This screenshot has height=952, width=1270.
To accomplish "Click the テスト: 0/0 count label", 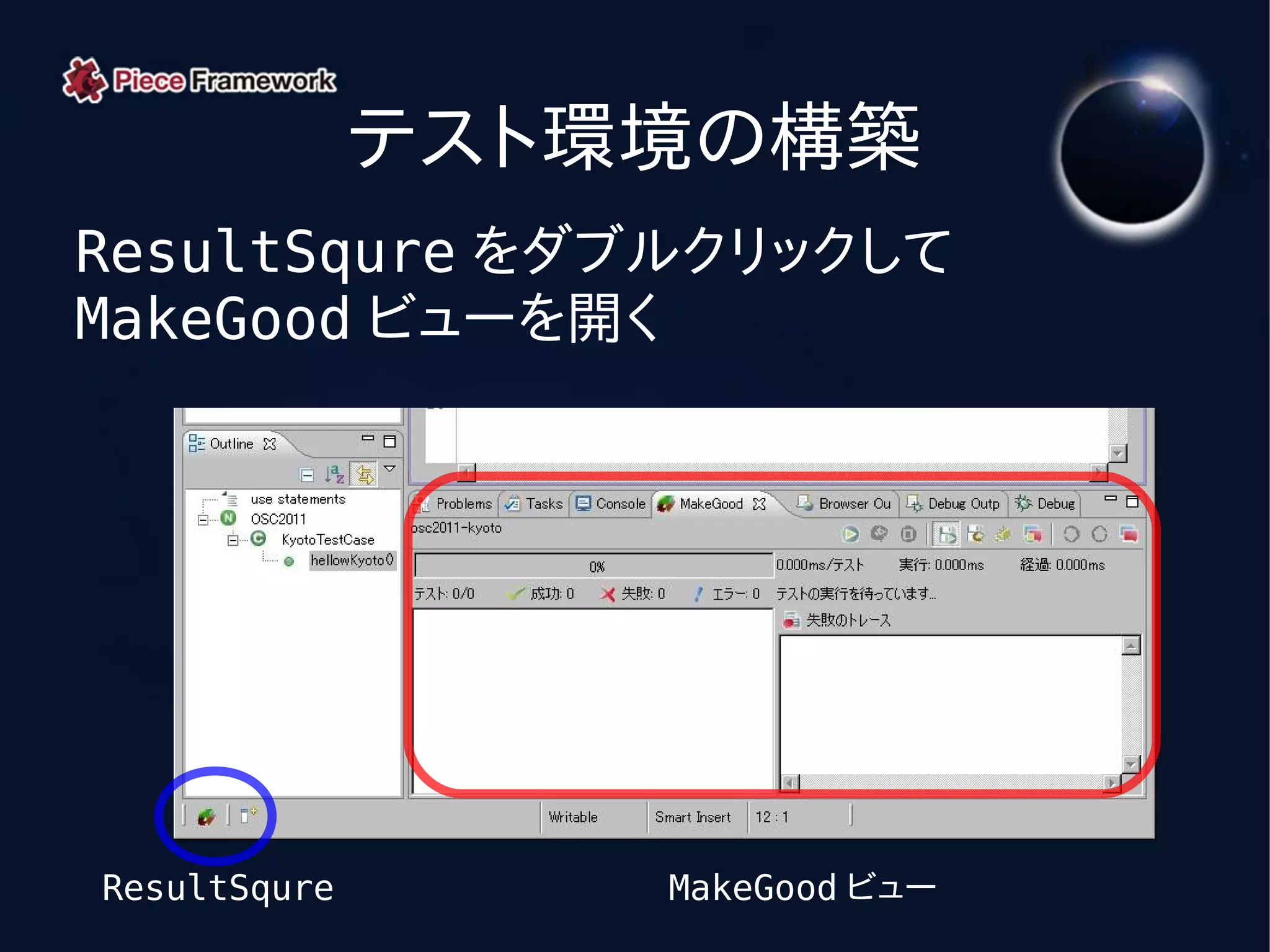I will 444,594.
